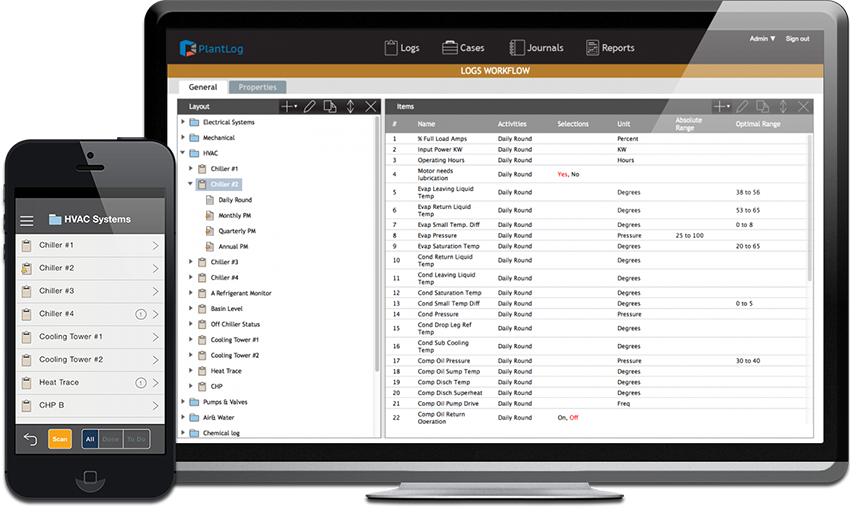
Task: Click the delete X icon in Layout toolbar
Action: pos(371,106)
